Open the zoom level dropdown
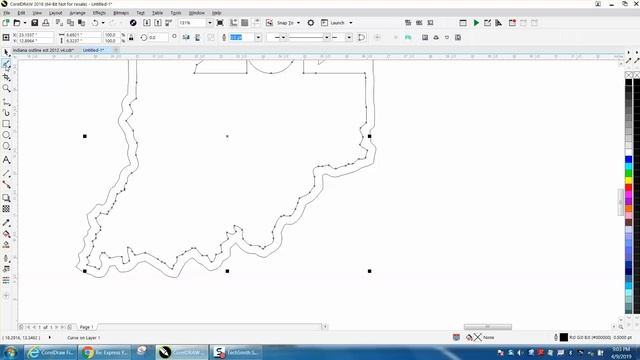Image resolution: width=640 pixels, height=360 pixels. click(210, 23)
